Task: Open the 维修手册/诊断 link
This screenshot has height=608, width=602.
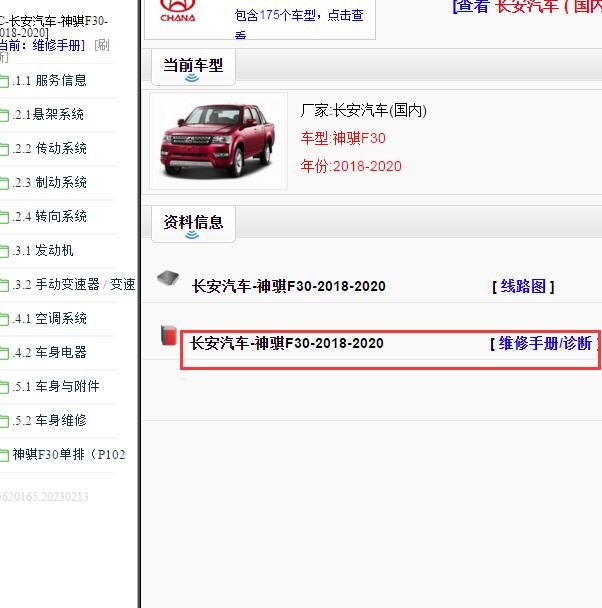Action: [x=545, y=344]
